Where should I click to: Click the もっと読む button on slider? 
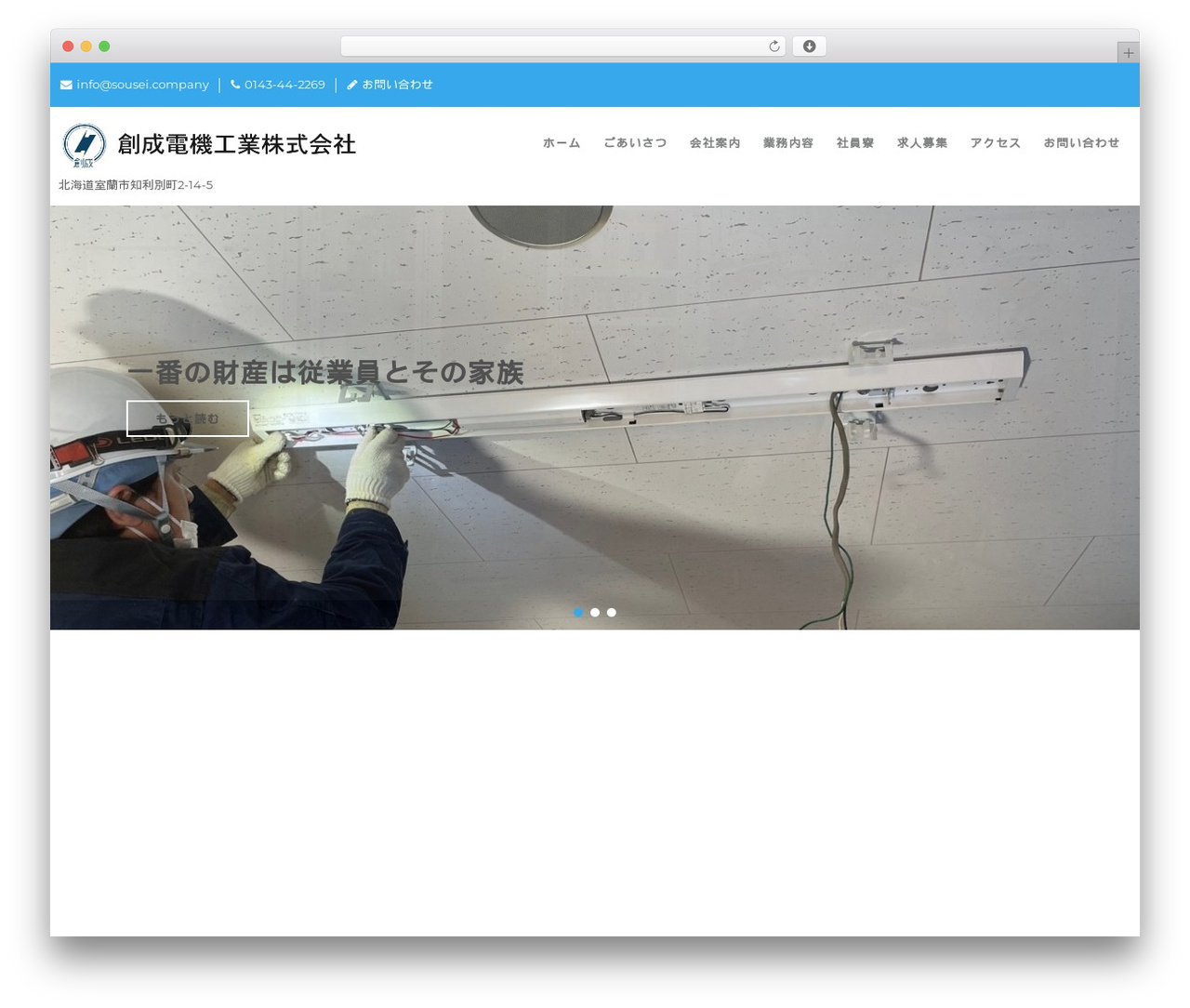coord(188,418)
